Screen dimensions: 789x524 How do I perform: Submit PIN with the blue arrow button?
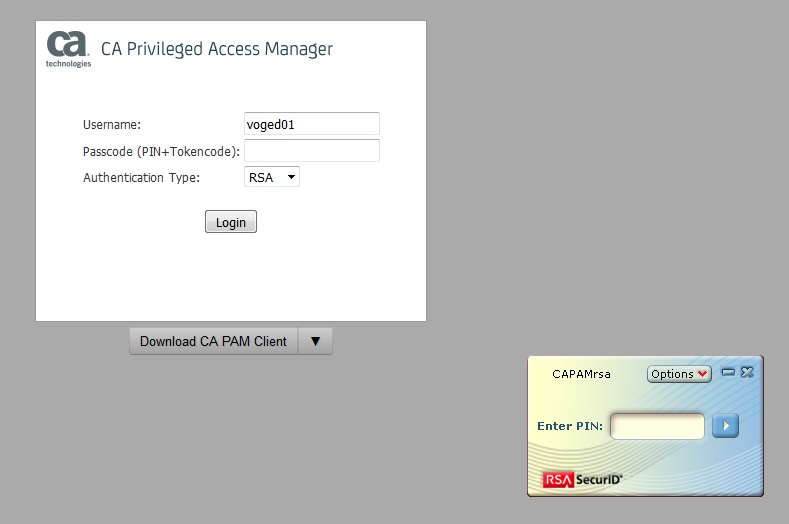tap(725, 426)
